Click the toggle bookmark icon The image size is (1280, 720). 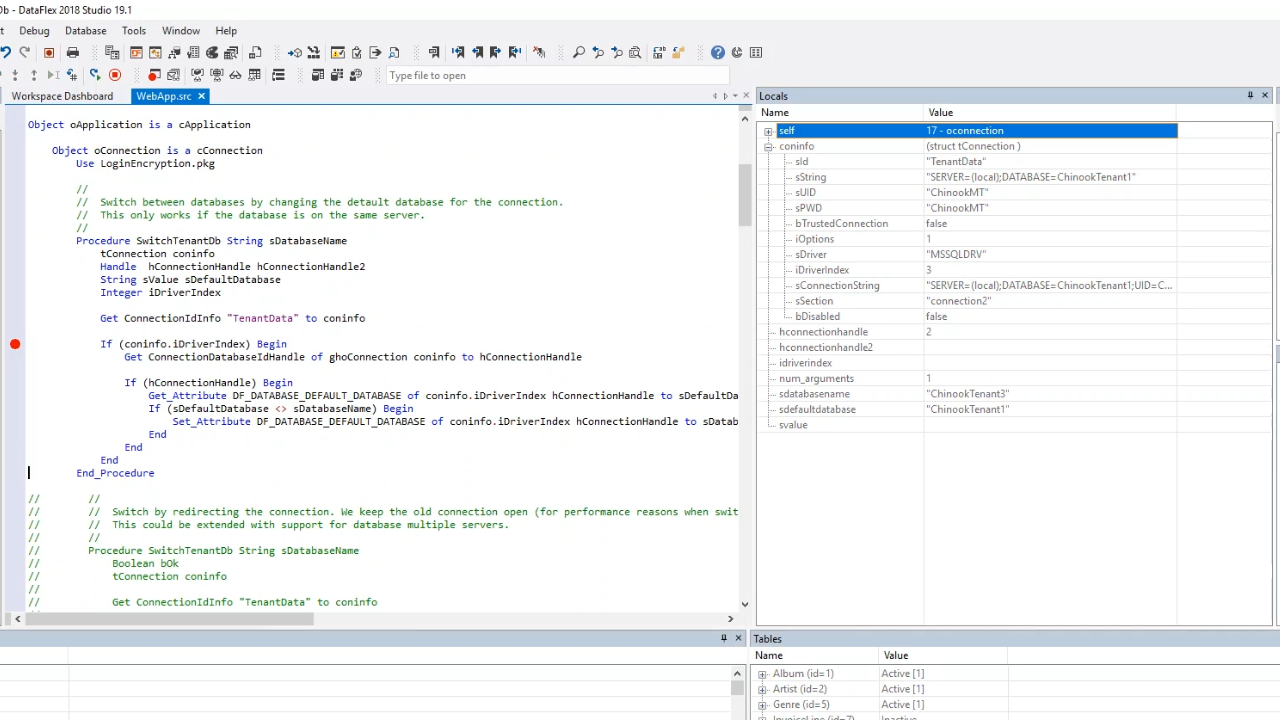coord(434,53)
